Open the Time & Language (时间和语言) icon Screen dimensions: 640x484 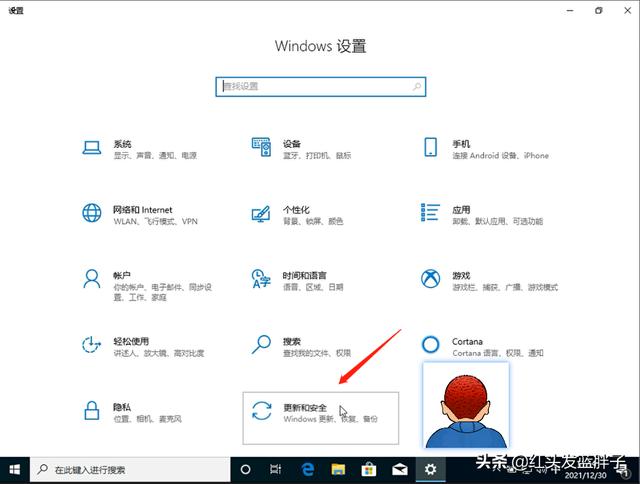pos(261,279)
